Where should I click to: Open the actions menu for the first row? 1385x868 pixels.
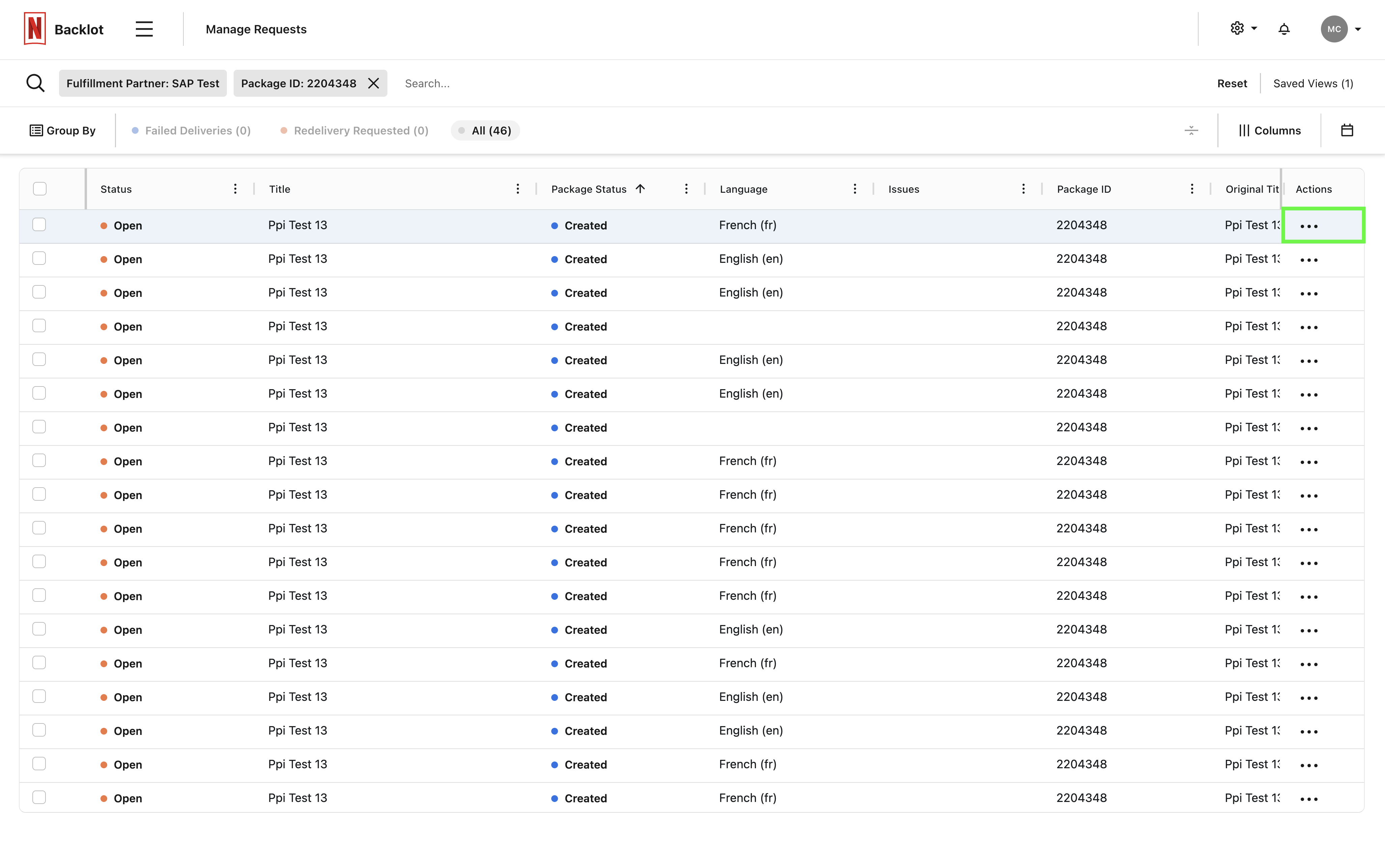pyautogui.click(x=1308, y=226)
